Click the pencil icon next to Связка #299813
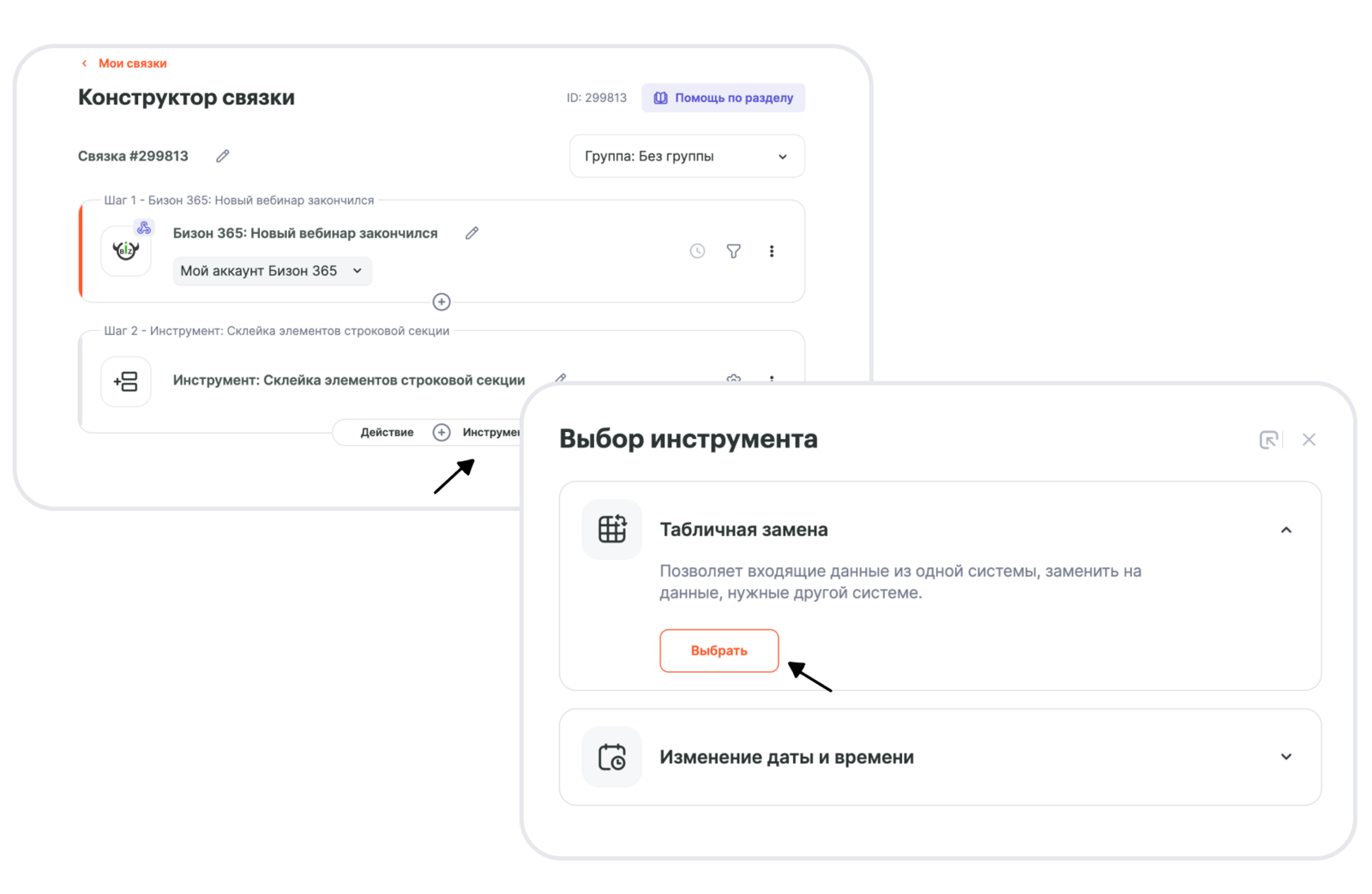 point(223,156)
